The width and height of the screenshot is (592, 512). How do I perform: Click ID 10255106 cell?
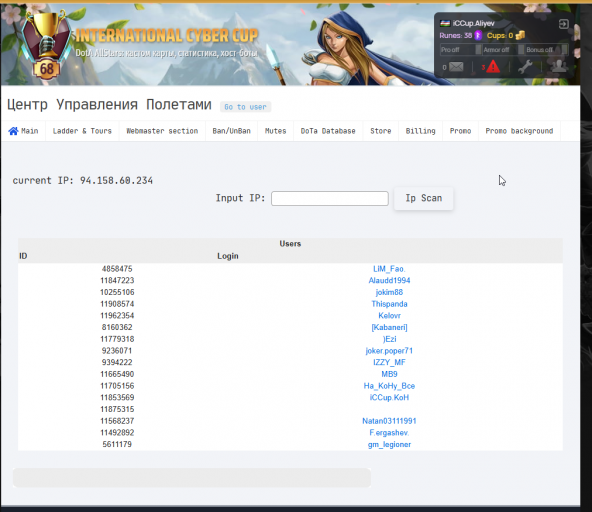click(x=117, y=292)
